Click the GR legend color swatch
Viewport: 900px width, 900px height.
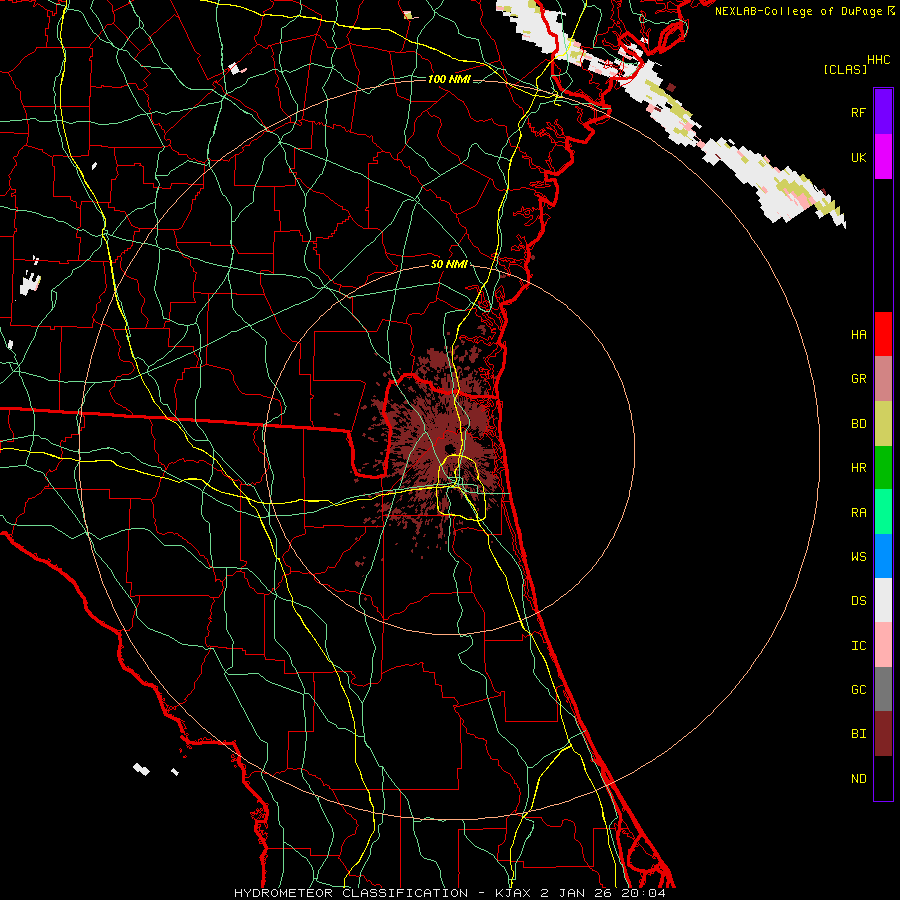(883, 379)
